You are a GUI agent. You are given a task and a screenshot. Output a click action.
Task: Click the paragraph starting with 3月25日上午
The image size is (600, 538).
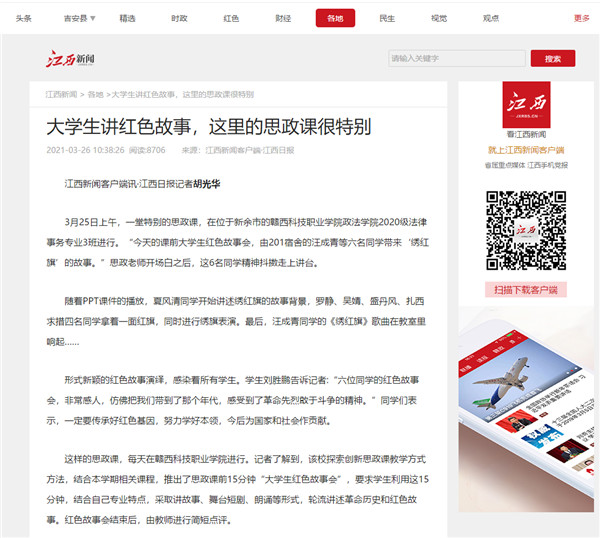tap(238, 243)
